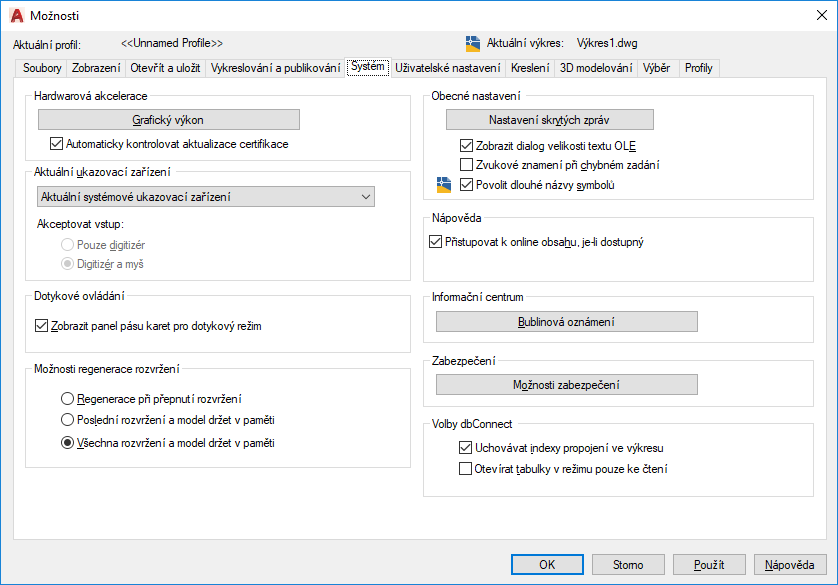This screenshot has width=838, height=585.
Task: Choose Poslední rozvržení a model držet v paměti
Action: pyautogui.click(x=68, y=420)
